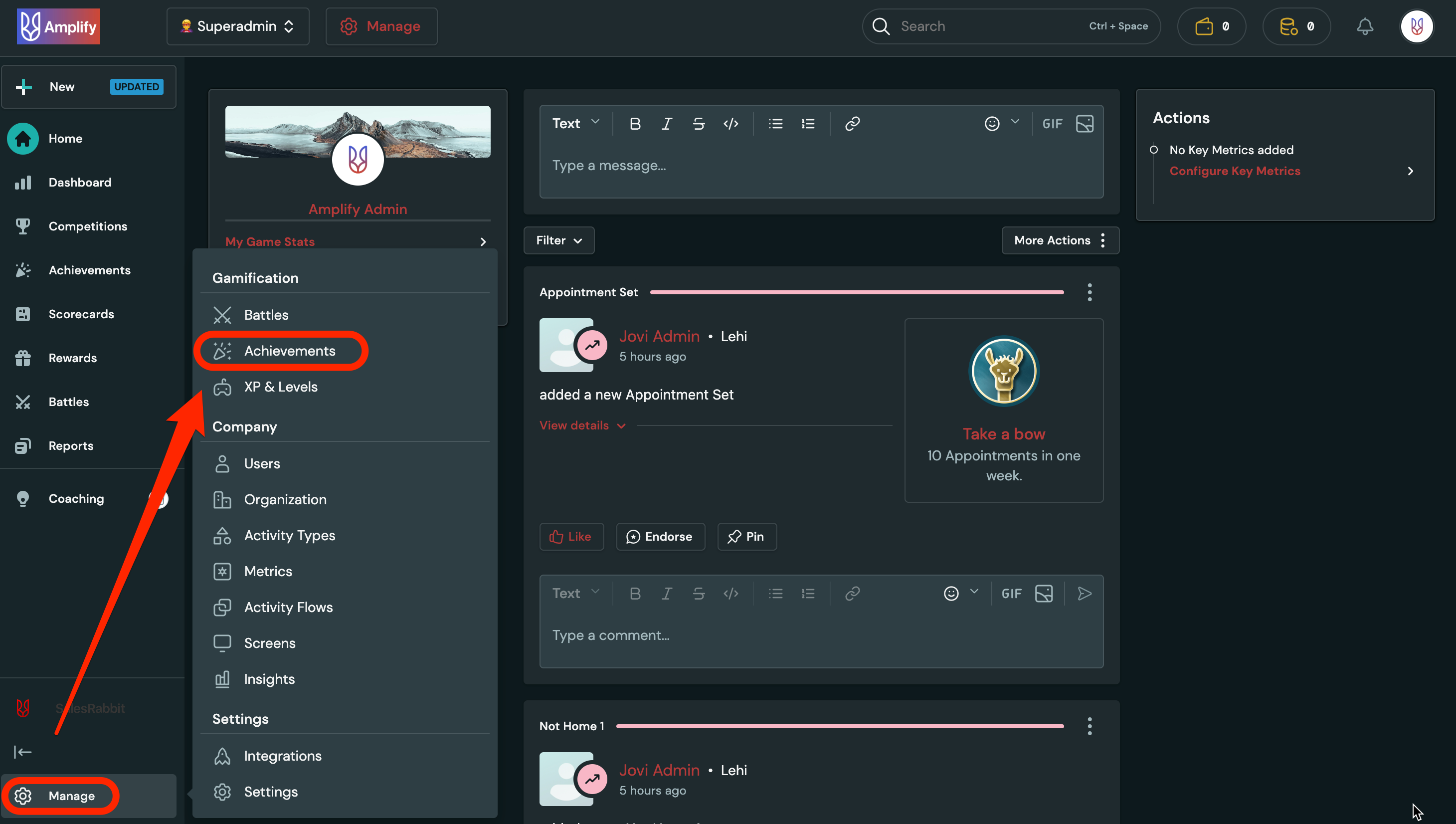Click the Configure Key Metrics link

tap(1235, 171)
